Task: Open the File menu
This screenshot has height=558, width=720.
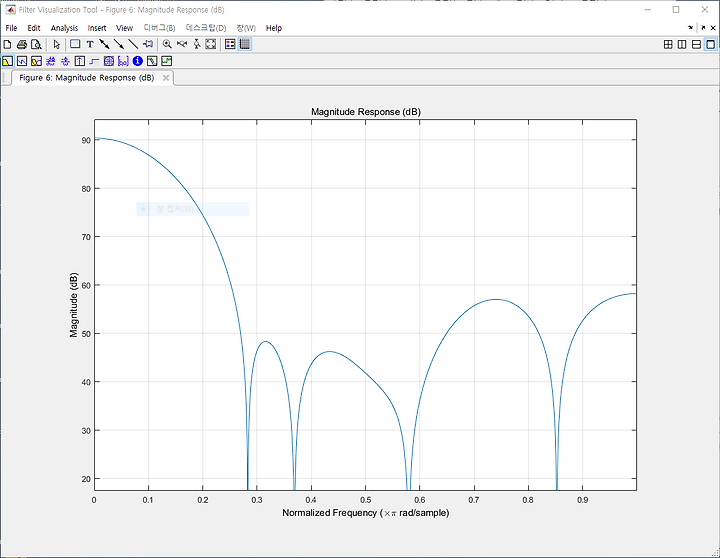Action: (x=11, y=28)
